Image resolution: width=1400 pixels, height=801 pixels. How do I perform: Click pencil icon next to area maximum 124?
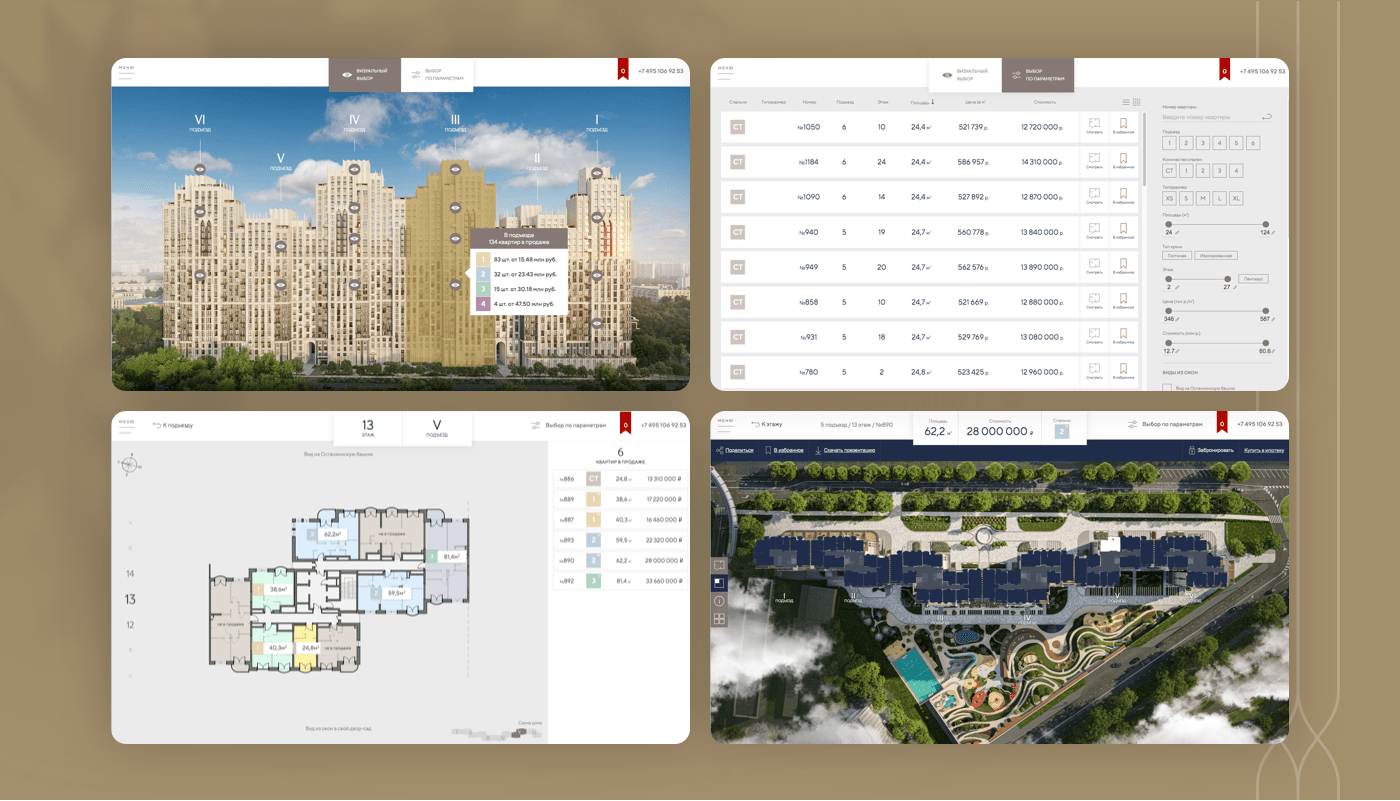click(x=1273, y=232)
